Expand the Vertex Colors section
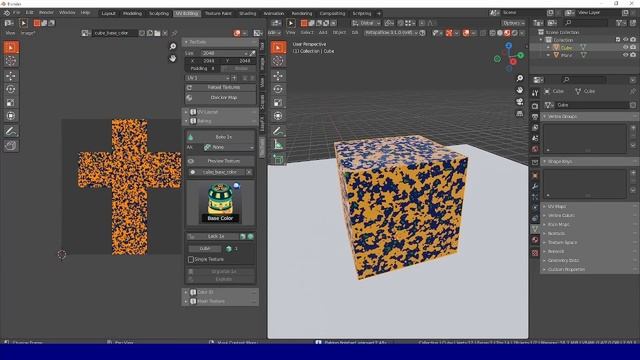The height and width of the screenshot is (360, 640). pos(589,216)
